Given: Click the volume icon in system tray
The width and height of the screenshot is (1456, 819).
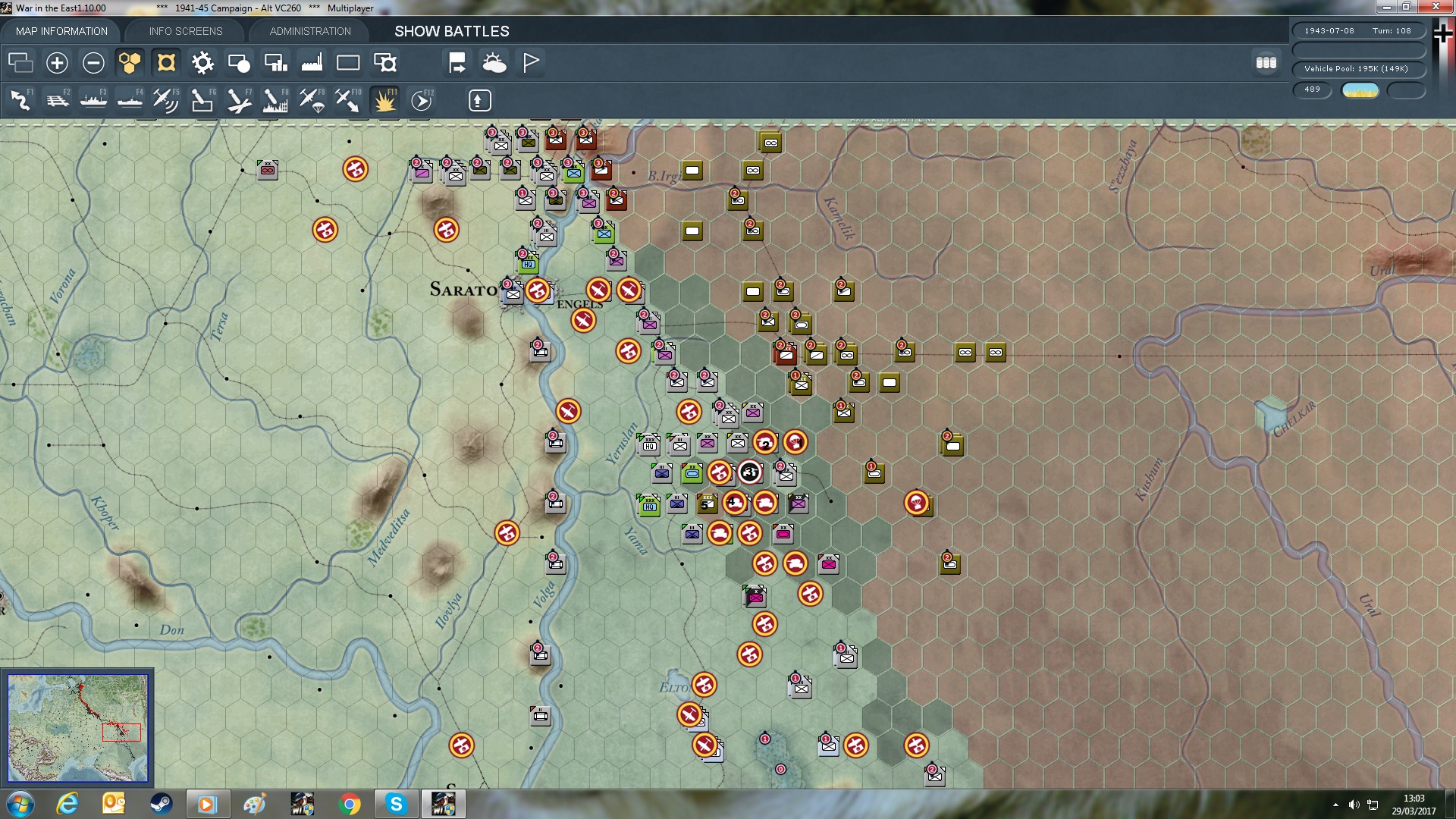Looking at the screenshot, I should click(1354, 805).
